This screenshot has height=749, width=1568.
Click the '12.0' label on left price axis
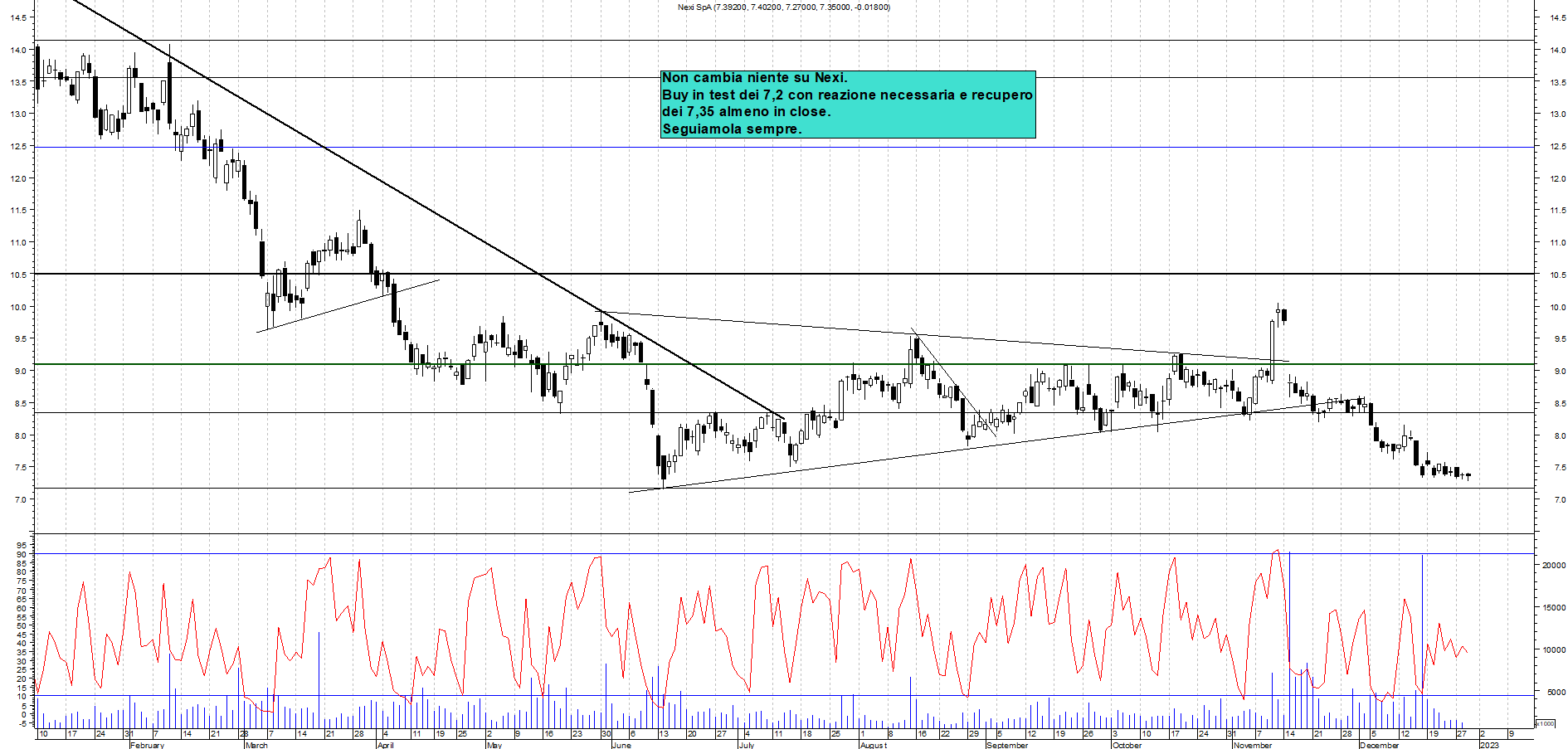click(x=17, y=178)
